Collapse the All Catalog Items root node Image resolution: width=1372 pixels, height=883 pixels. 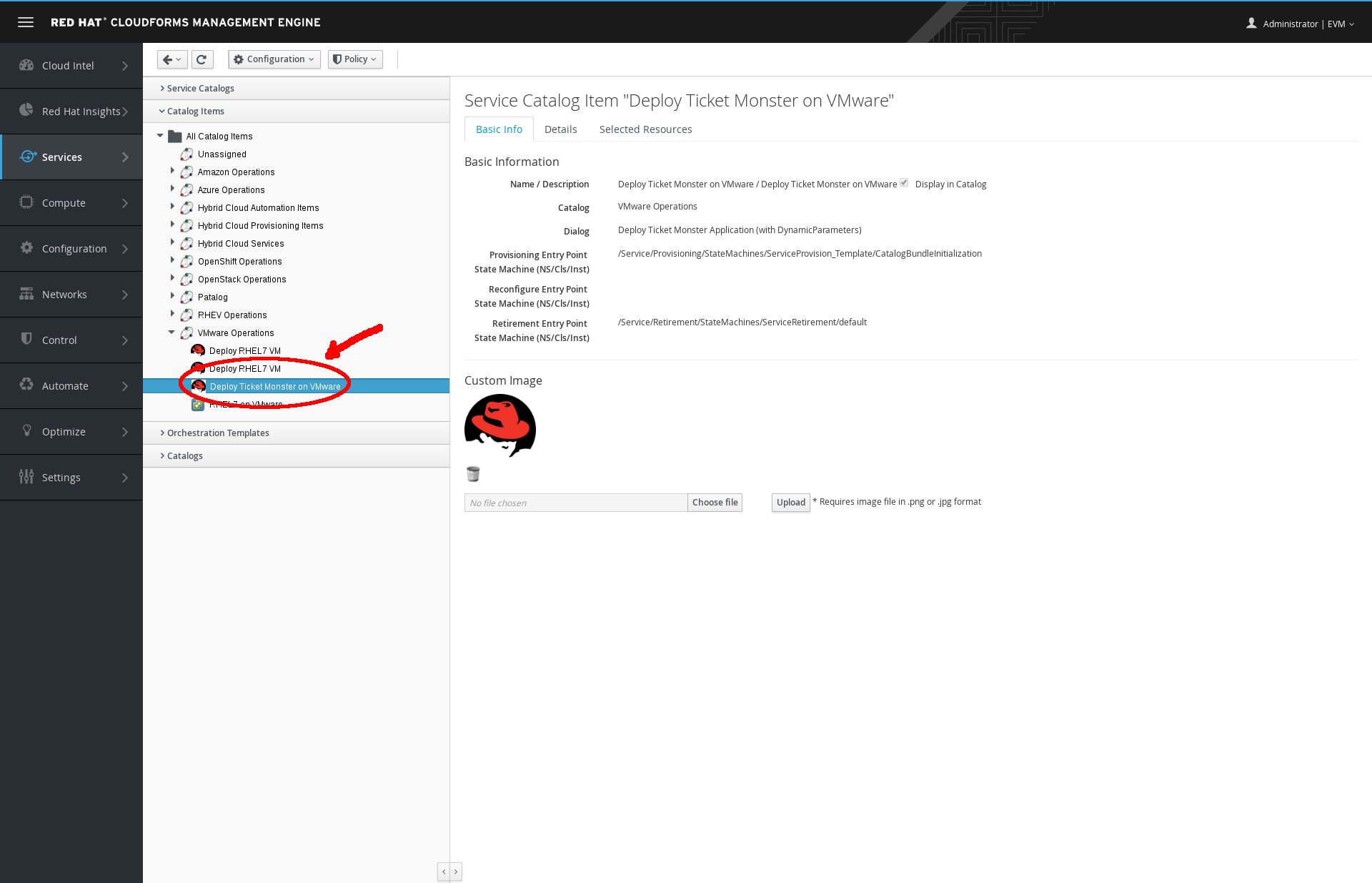point(160,135)
